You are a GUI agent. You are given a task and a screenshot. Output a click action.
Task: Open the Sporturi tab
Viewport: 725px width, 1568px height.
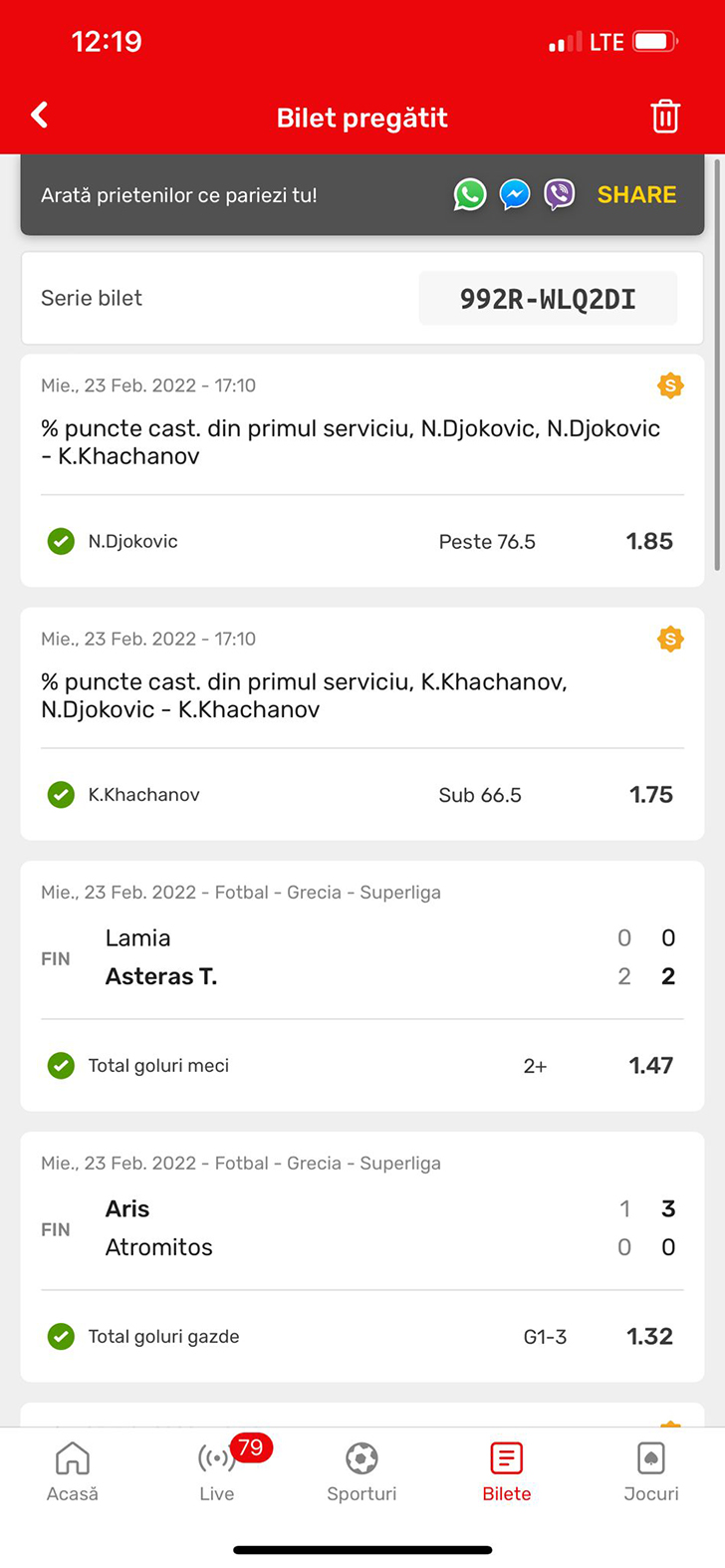point(362,1472)
